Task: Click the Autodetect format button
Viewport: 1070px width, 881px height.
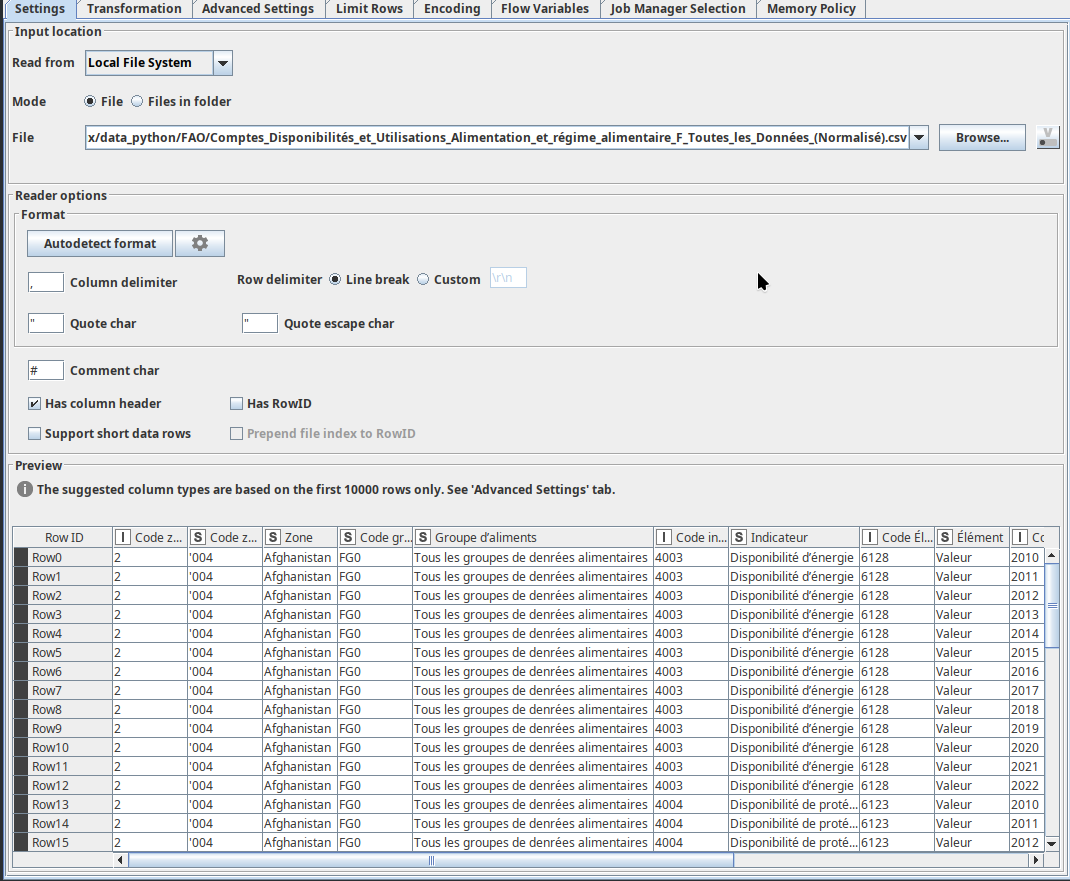Action: (x=99, y=243)
